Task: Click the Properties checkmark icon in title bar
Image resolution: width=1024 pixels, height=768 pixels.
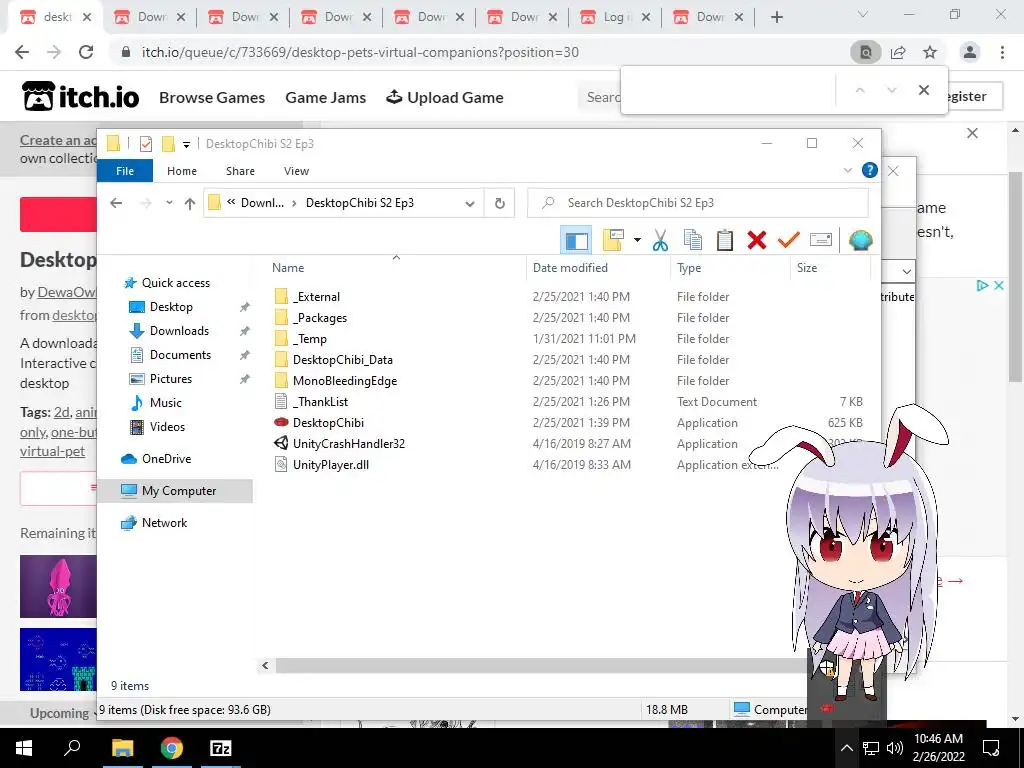Action: tap(146, 144)
